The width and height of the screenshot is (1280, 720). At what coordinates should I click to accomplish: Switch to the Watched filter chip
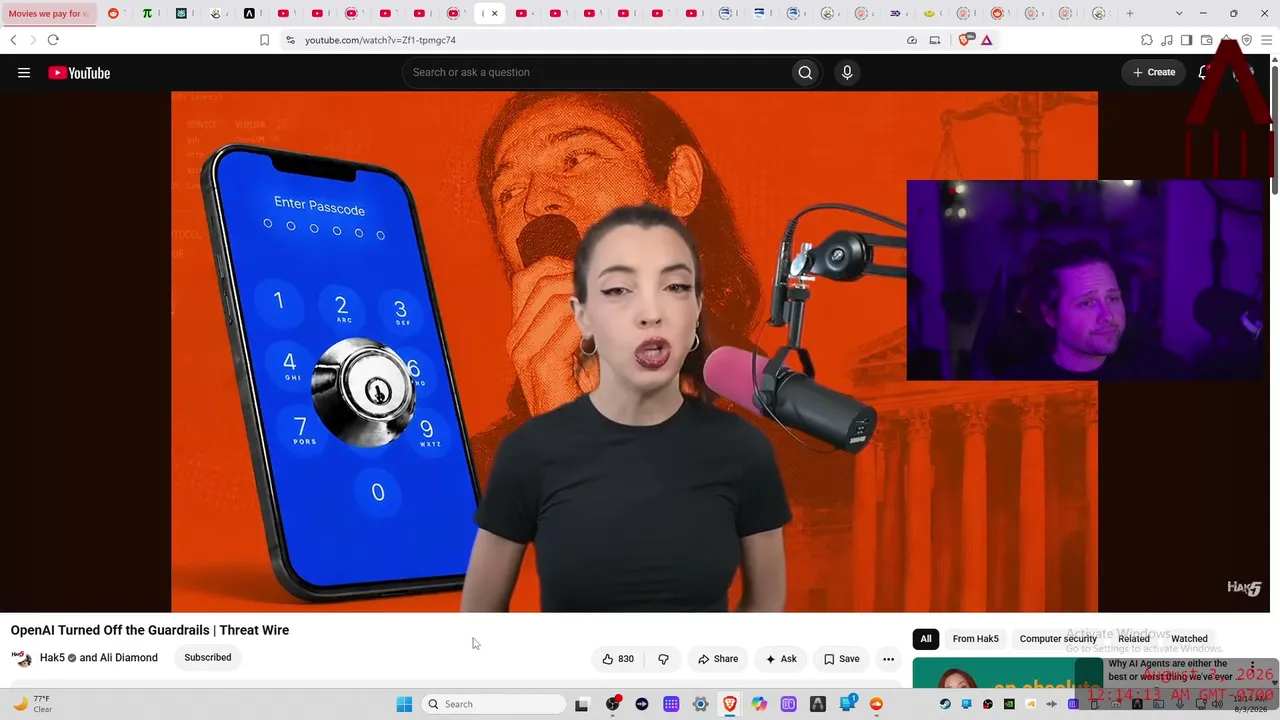tap(1189, 639)
